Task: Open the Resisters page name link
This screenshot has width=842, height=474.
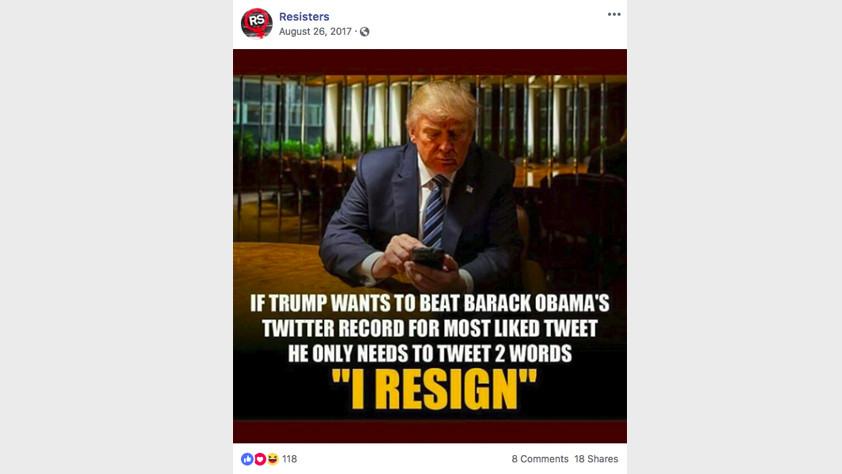Action: click(x=304, y=17)
